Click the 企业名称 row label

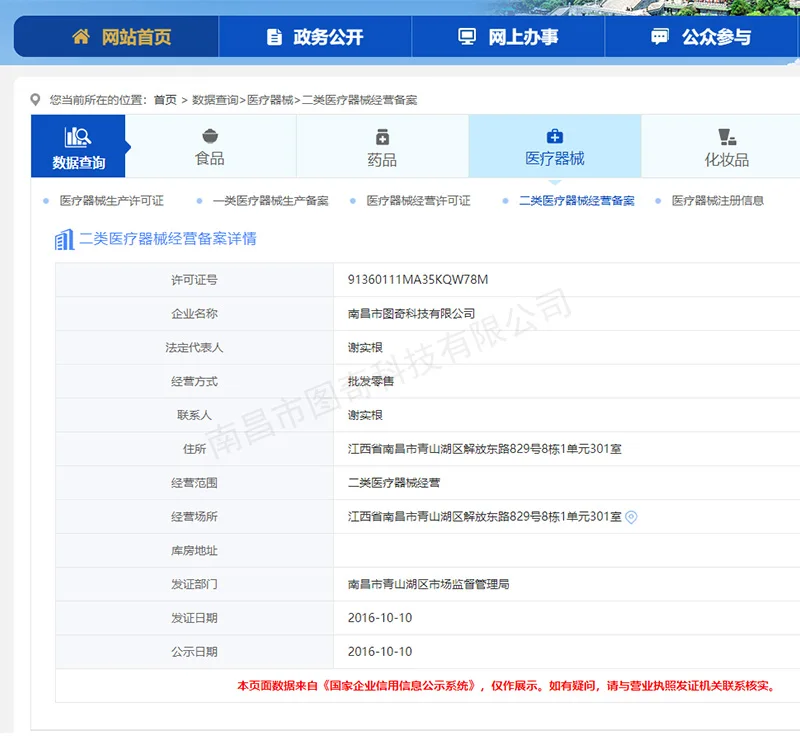tap(194, 314)
